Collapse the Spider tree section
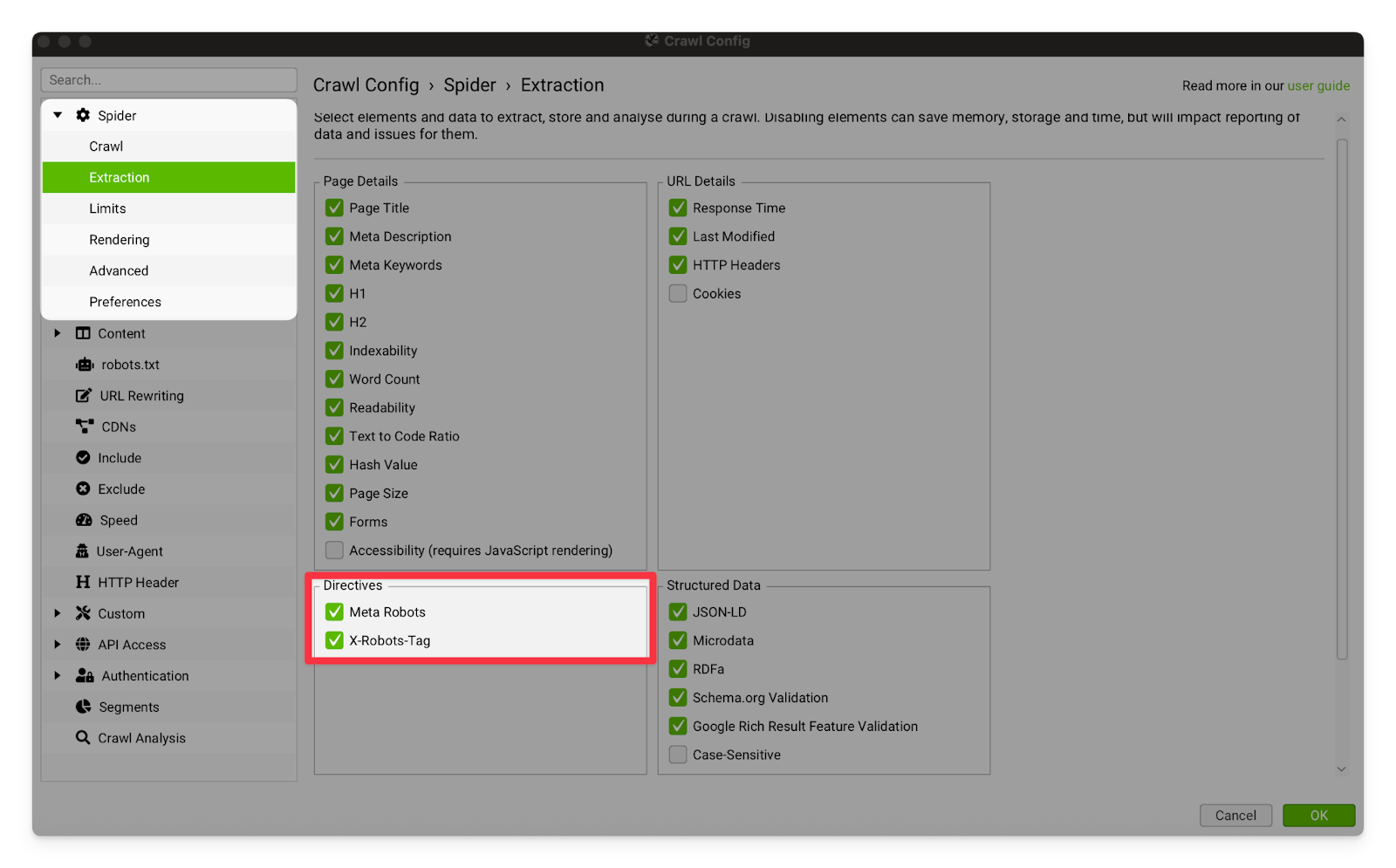Image resolution: width=1396 pixels, height=868 pixels. tap(58, 115)
